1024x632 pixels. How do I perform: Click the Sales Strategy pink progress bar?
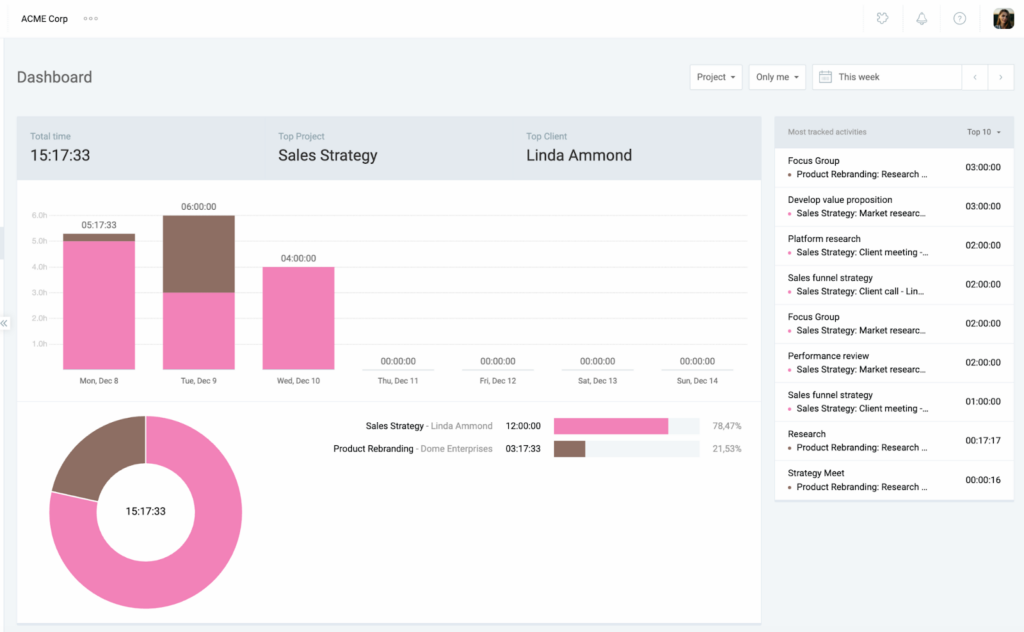tap(611, 426)
